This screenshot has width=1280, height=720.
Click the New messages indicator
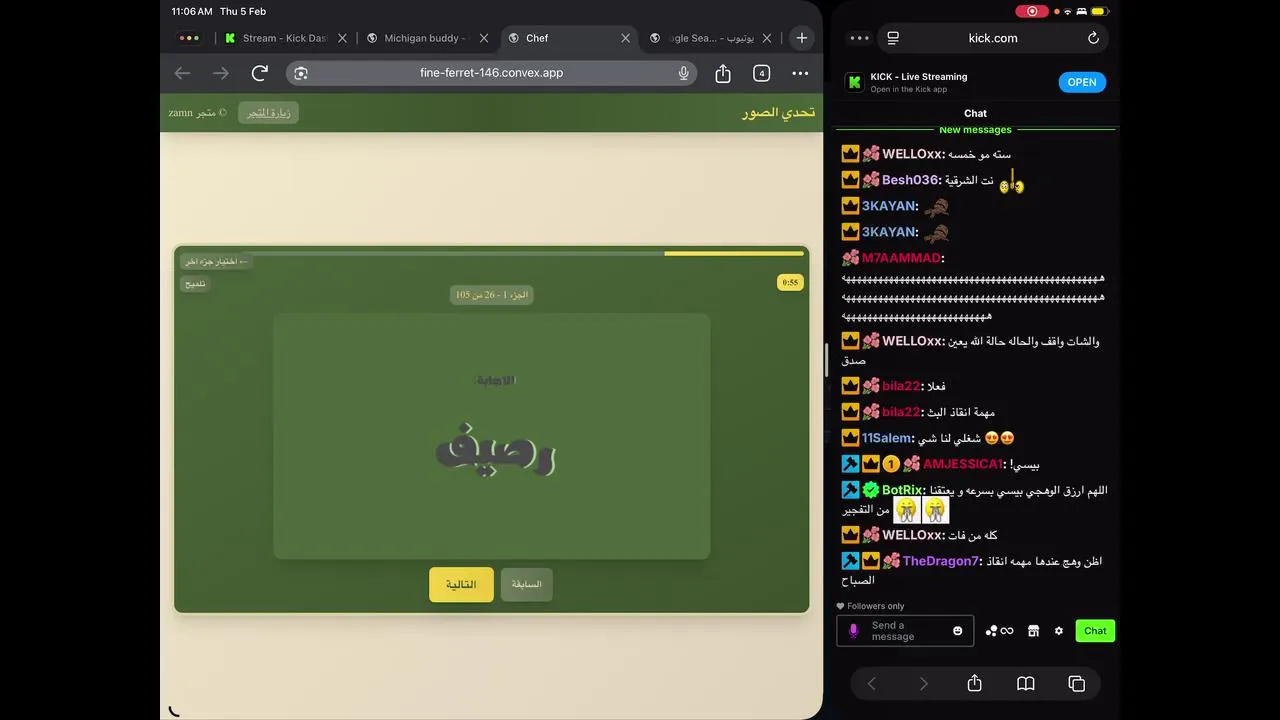975,130
